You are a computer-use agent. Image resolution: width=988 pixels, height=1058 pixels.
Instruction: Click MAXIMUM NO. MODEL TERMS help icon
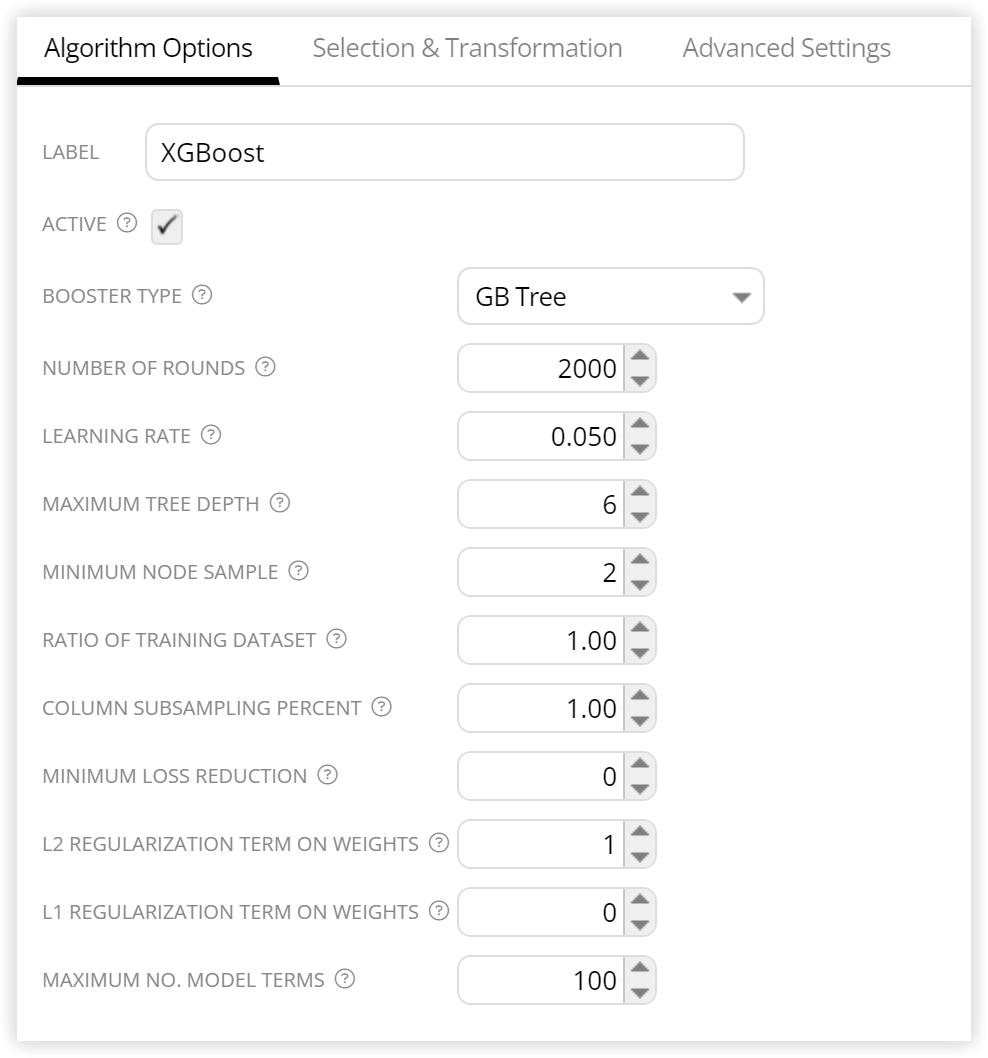[x=345, y=979]
